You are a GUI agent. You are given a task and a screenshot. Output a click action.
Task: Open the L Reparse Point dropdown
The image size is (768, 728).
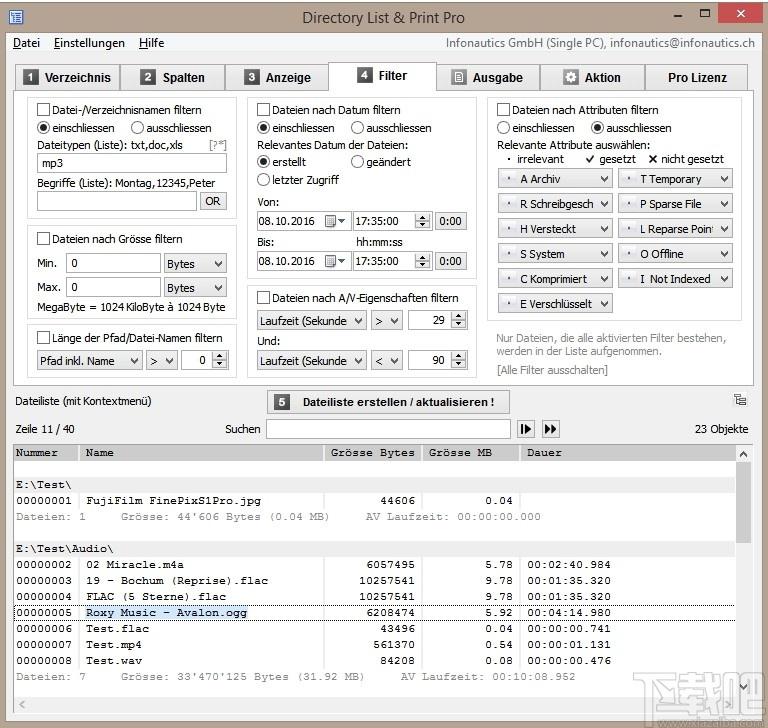tap(675, 229)
